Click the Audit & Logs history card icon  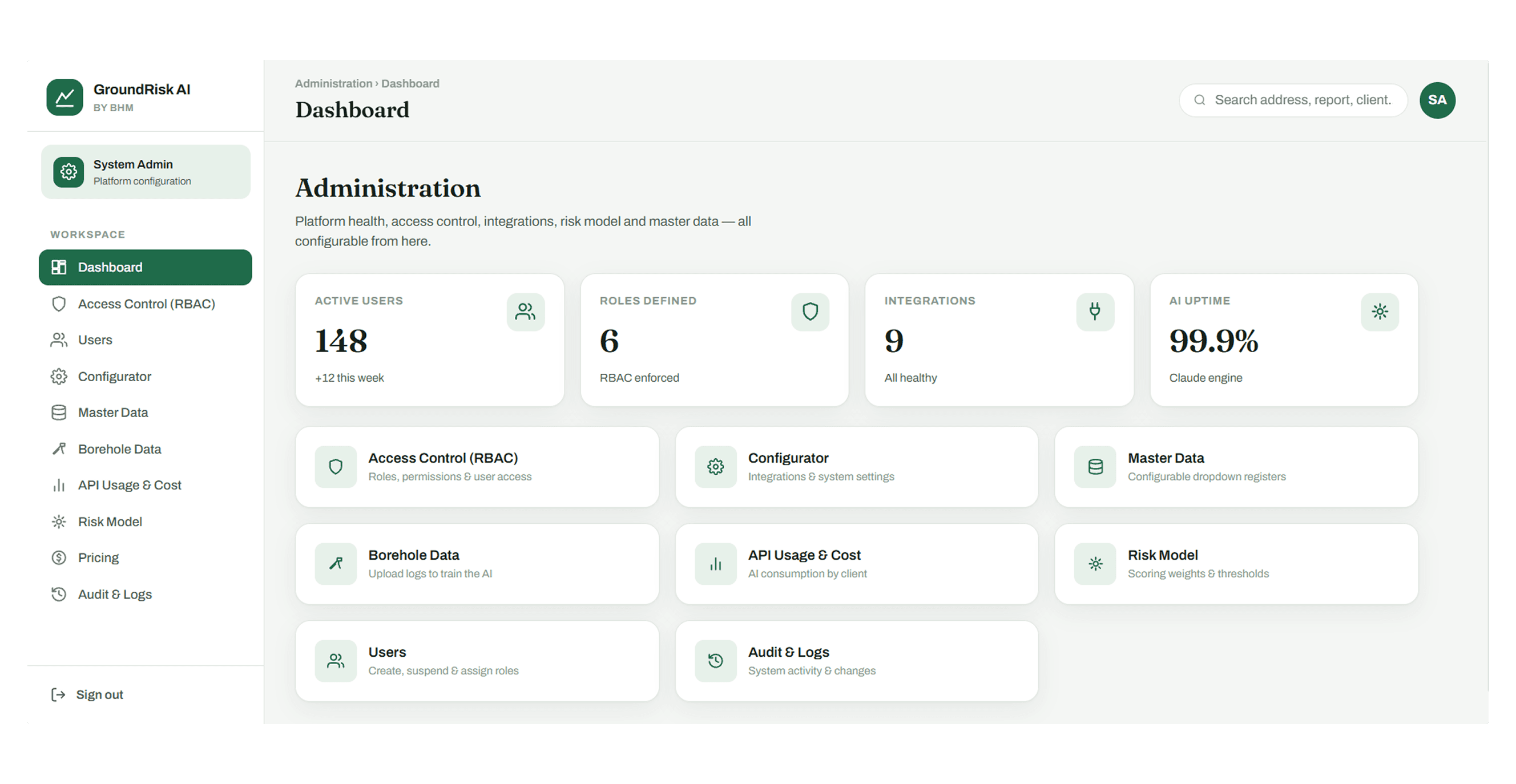tap(716, 661)
